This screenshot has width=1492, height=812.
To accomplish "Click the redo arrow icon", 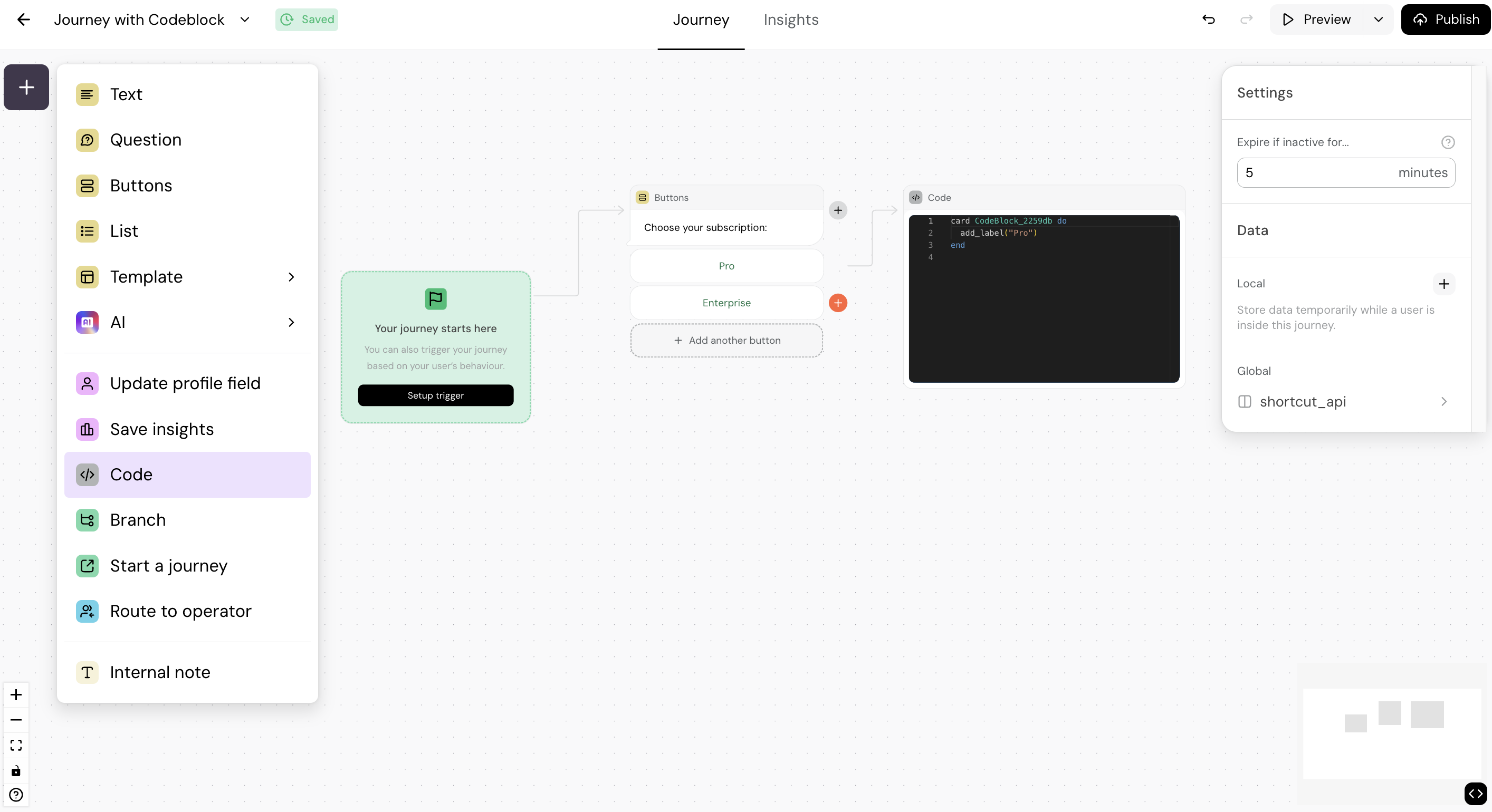I will tap(1247, 20).
